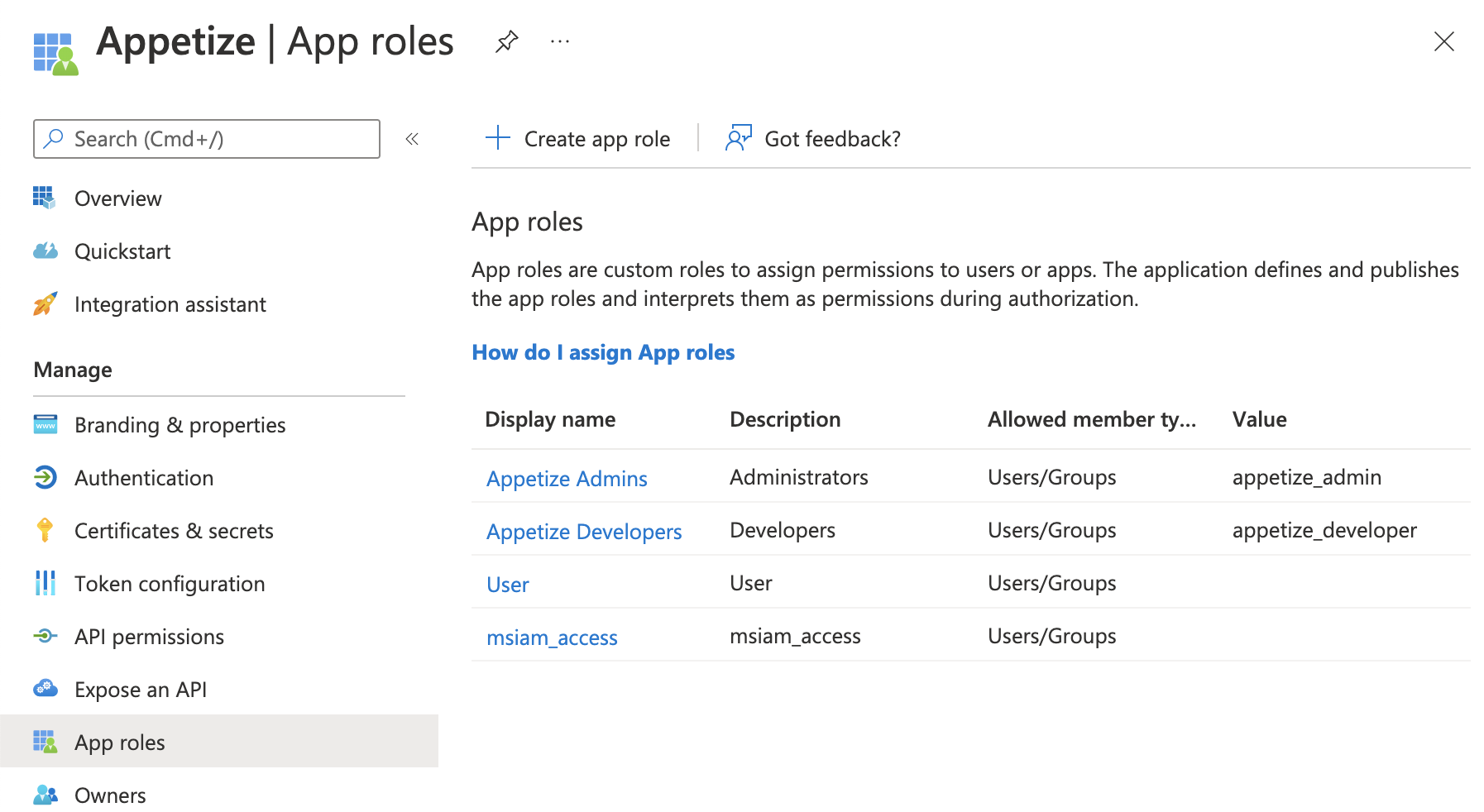Click the Integration assistant rocket icon
Screen dimensions: 1484x812
[45, 304]
